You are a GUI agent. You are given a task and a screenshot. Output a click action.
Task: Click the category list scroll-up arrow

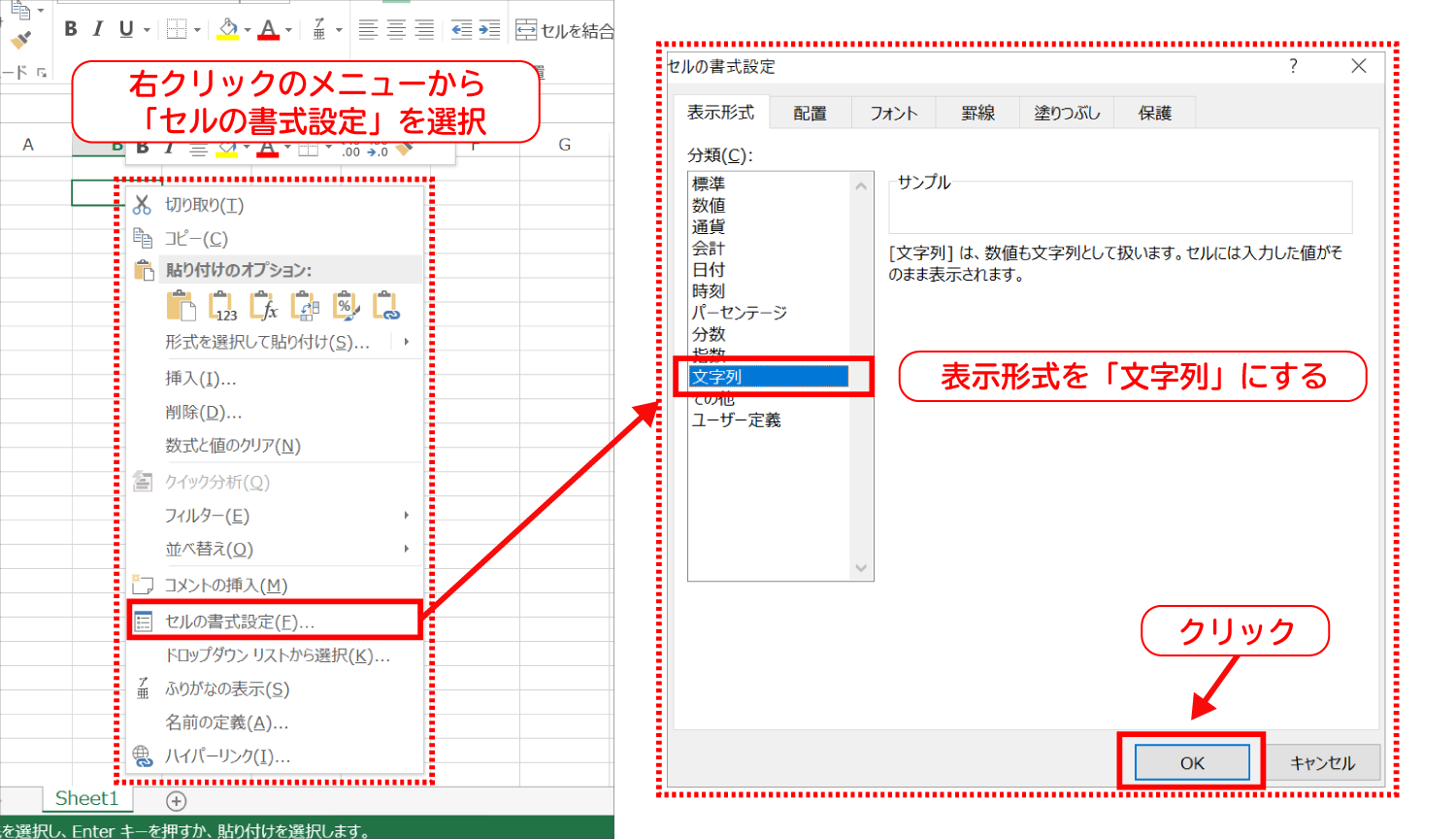(861, 185)
